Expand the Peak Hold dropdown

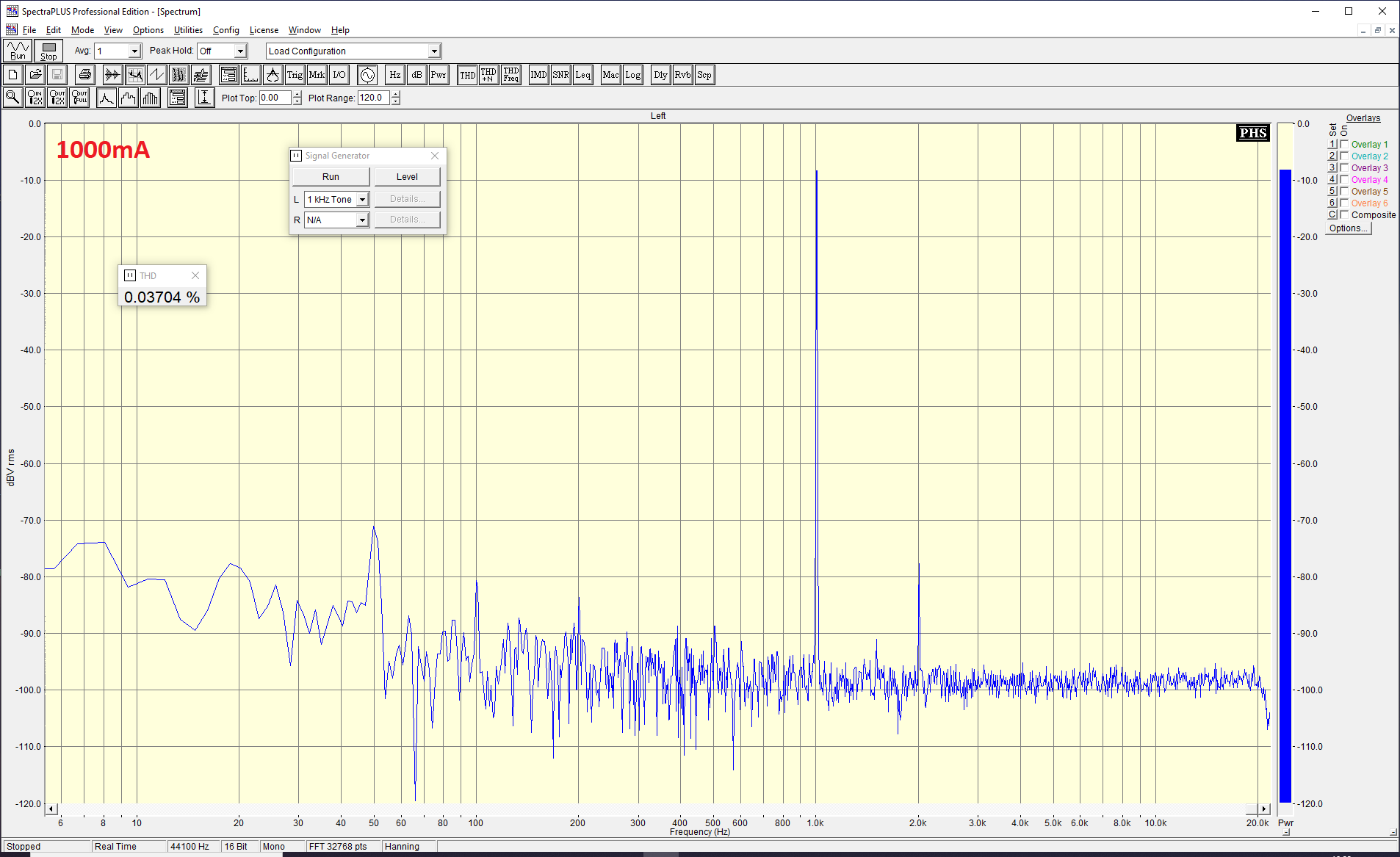240,51
